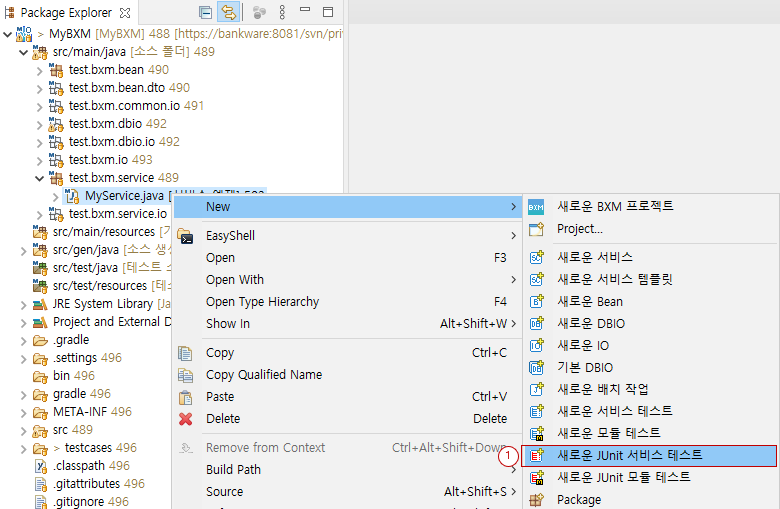780x509 pixels.
Task: Collapse the src/main/java source folder
Action: point(23,52)
